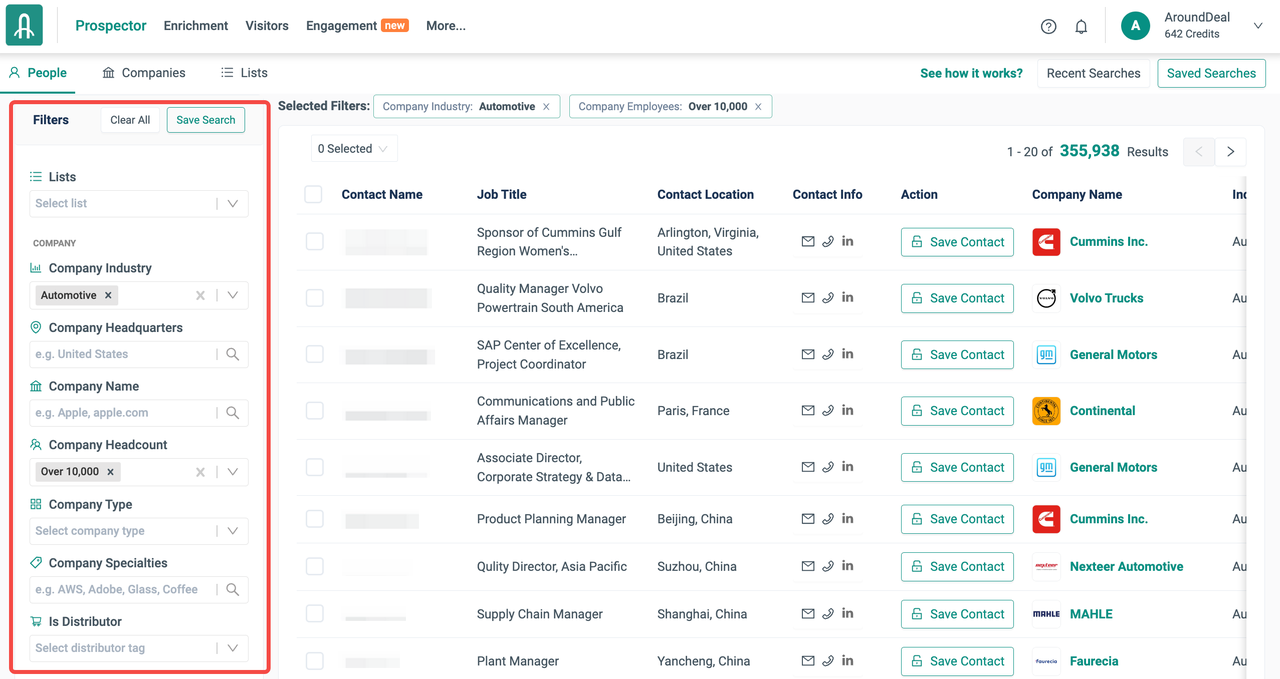
Task: Click the Company Headquarters input field
Action: click(x=122, y=354)
